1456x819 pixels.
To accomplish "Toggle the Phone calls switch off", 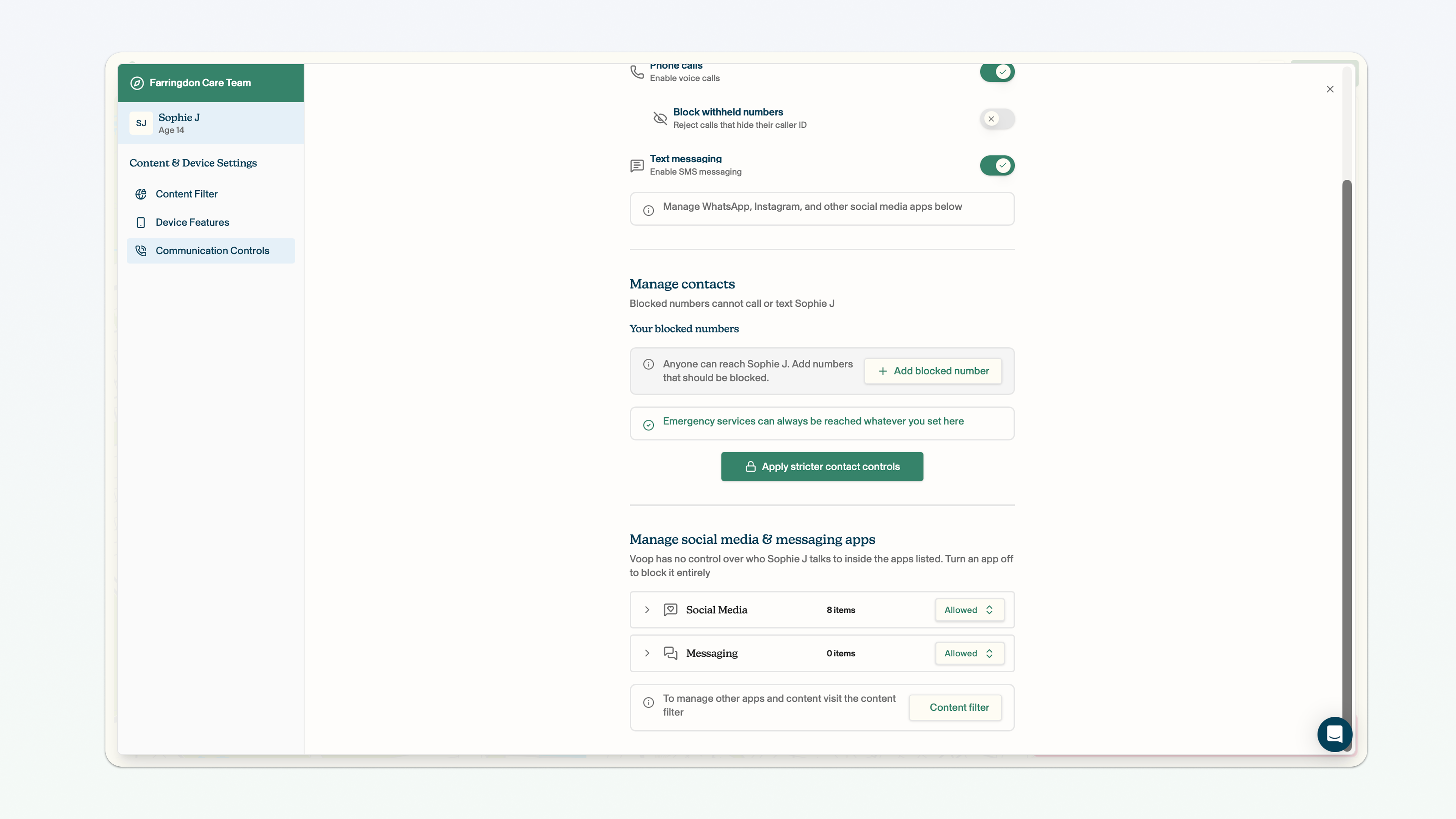I will coord(997,72).
